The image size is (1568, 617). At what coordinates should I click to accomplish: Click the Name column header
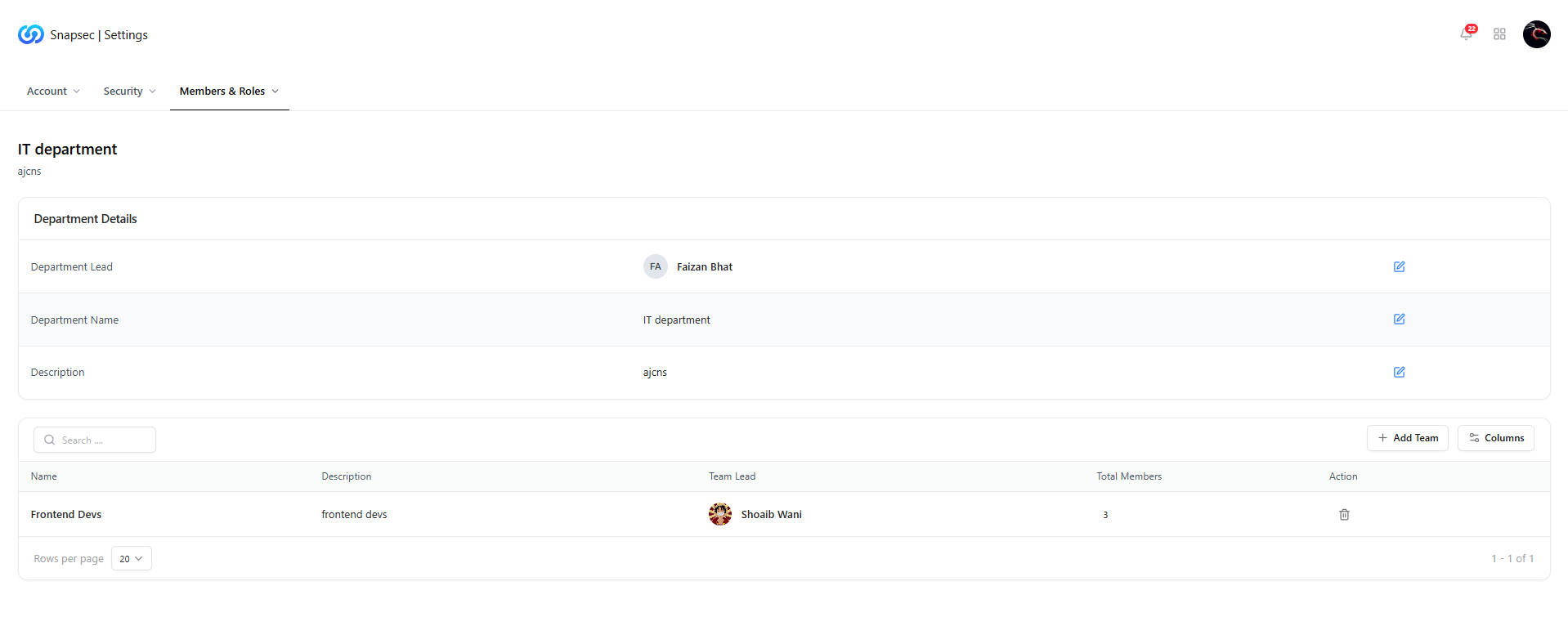pyautogui.click(x=44, y=476)
